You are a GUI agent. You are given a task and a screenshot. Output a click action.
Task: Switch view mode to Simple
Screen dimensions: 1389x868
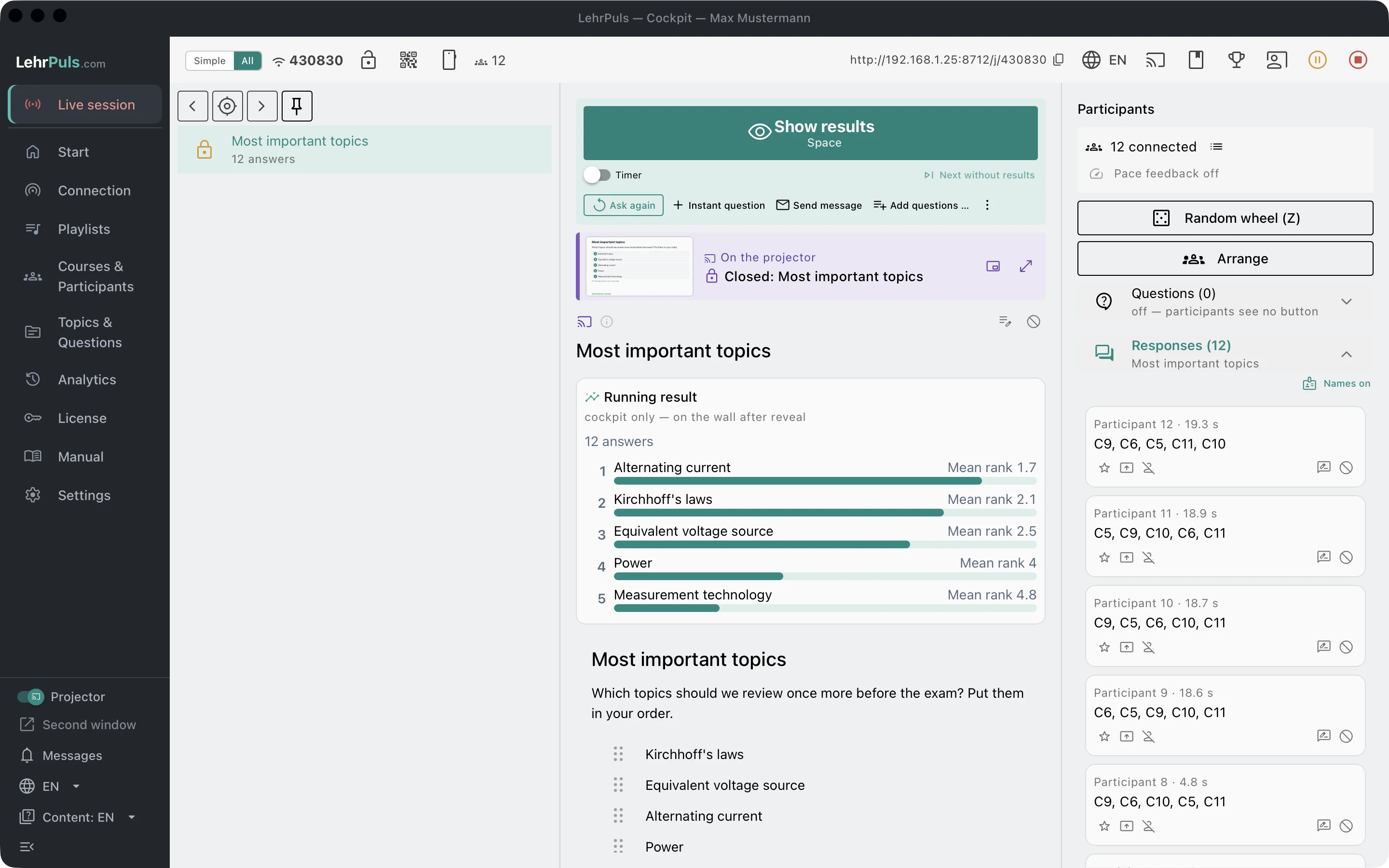point(209,61)
